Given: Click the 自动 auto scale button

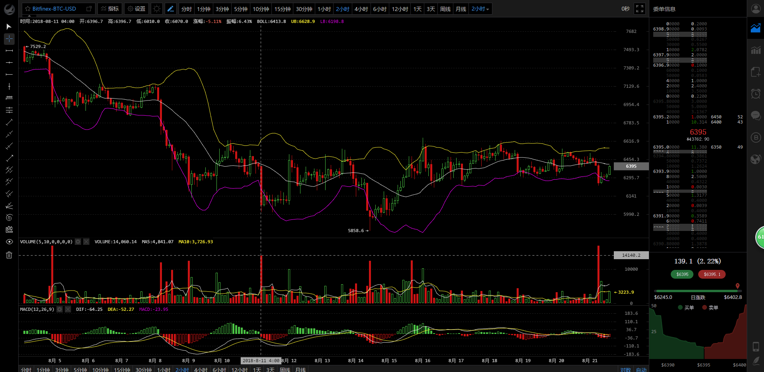Looking at the screenshot, I should [x=641, y=369].
